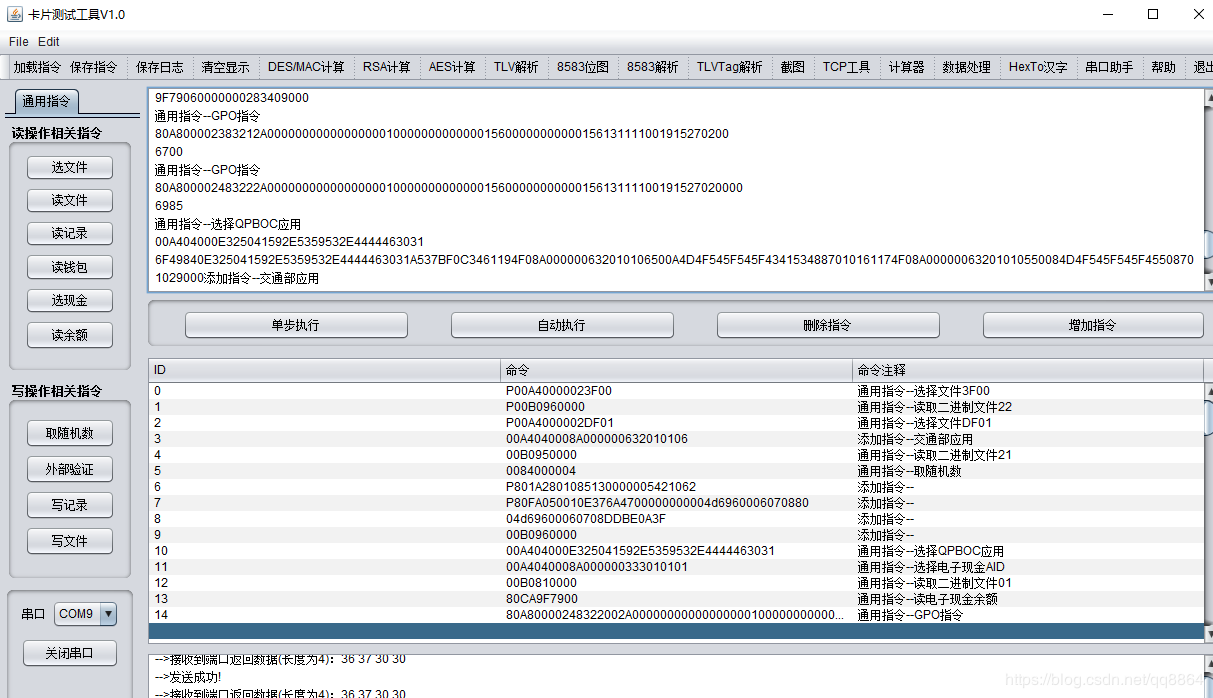
Task: Click response line 6985 in the log
Action: pyautogui.click(x=168, y=206)
